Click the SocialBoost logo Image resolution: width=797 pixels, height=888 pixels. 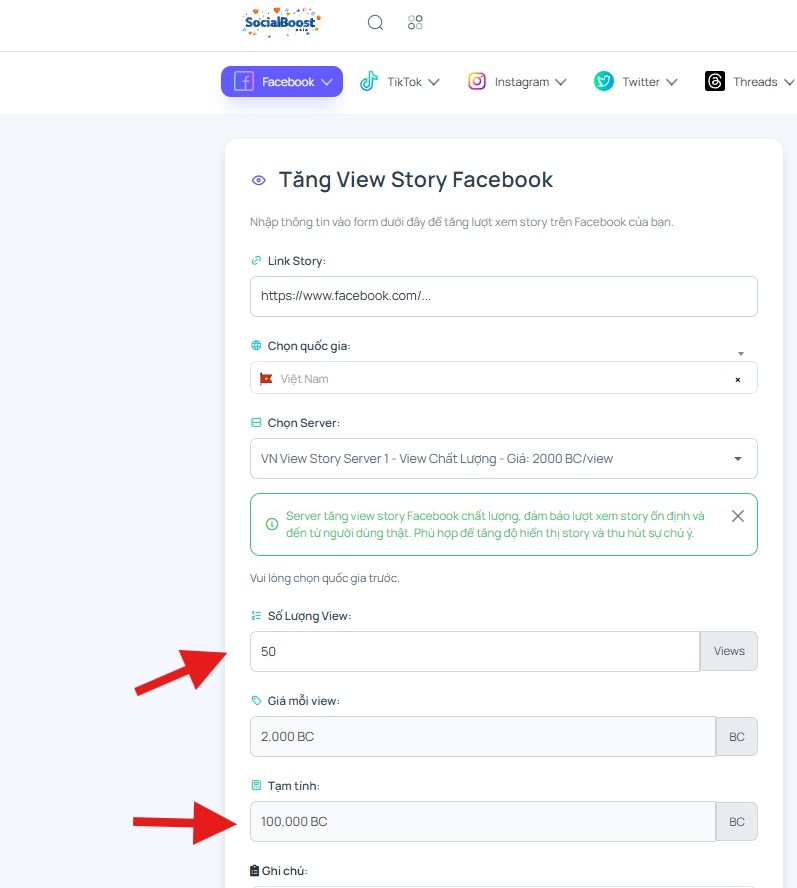pyautogui.click(x=282, y=23)
